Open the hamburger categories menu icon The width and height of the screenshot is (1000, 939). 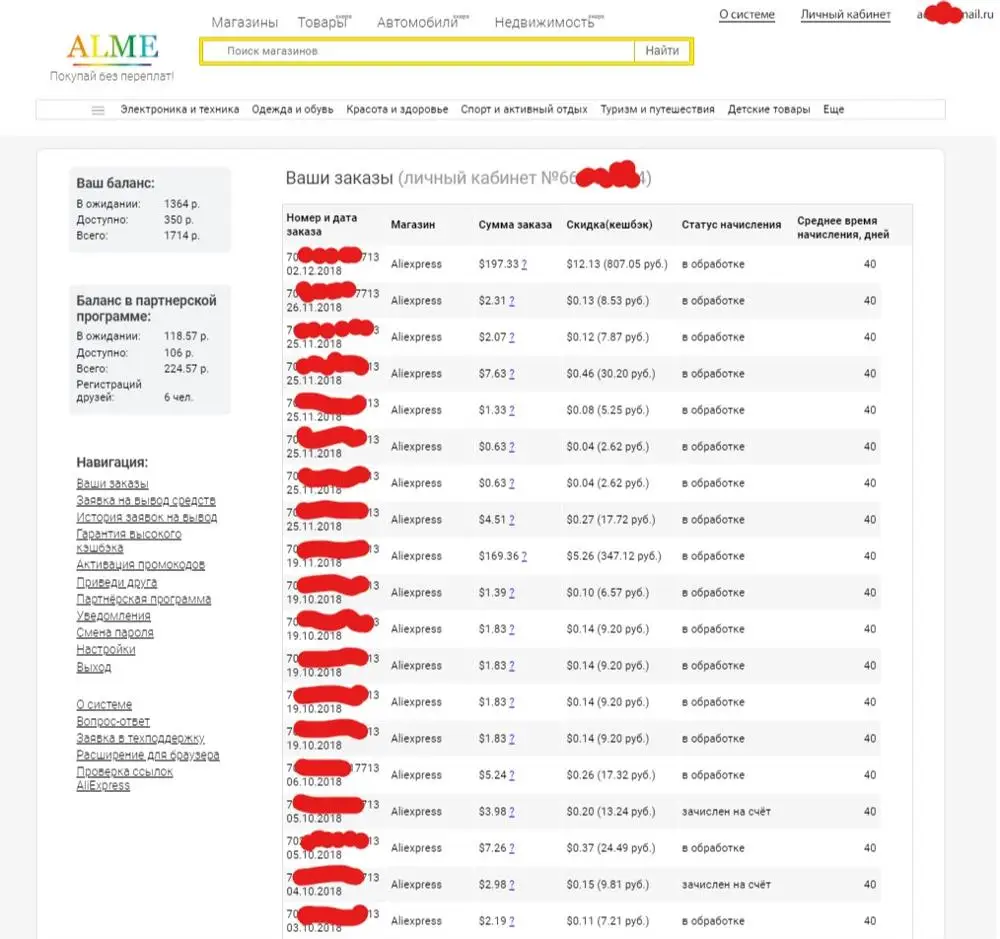[98, 110]
